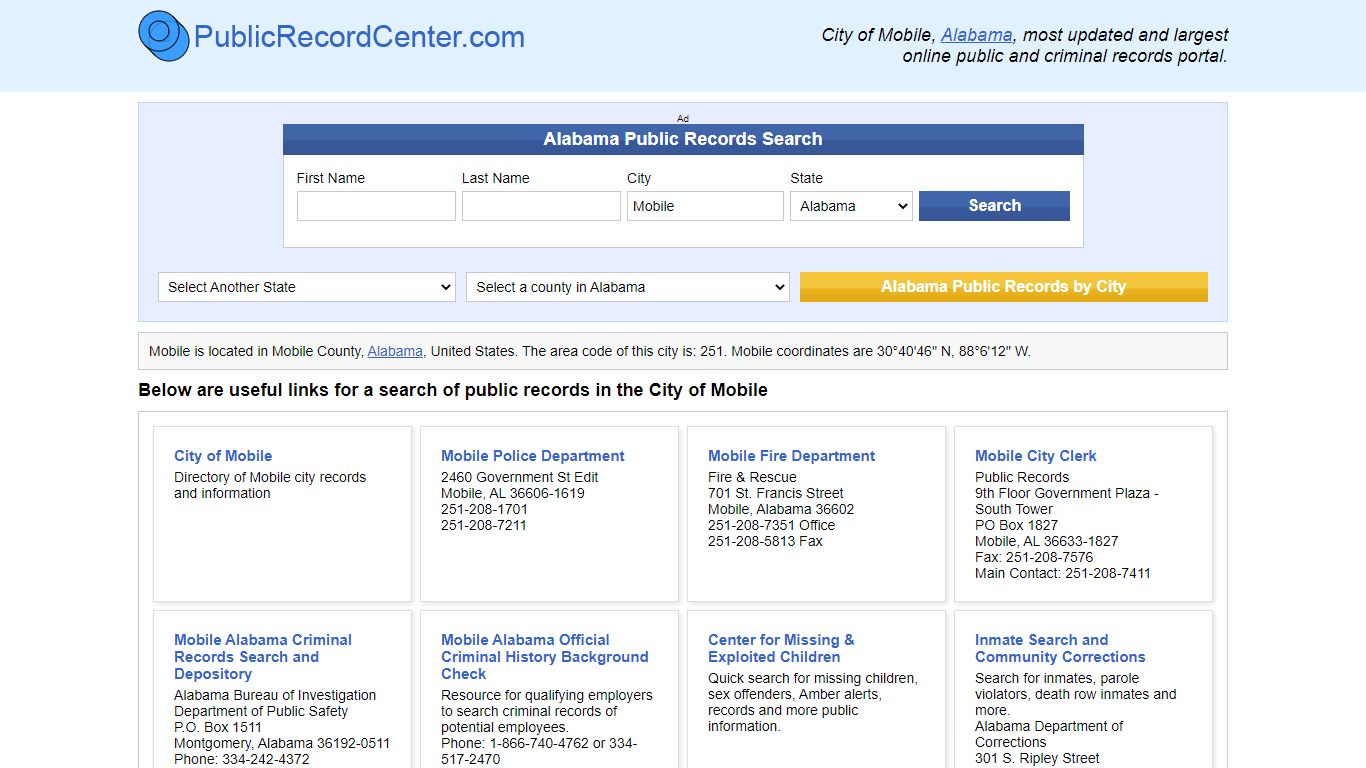Focus the Last Name input field
Viewport: 1366px width, 768px height.
pyautogui.click(x=541, y=206)
